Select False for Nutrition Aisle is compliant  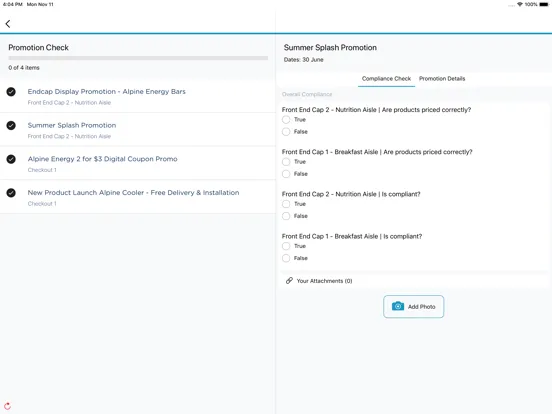[x=286, y=216]
